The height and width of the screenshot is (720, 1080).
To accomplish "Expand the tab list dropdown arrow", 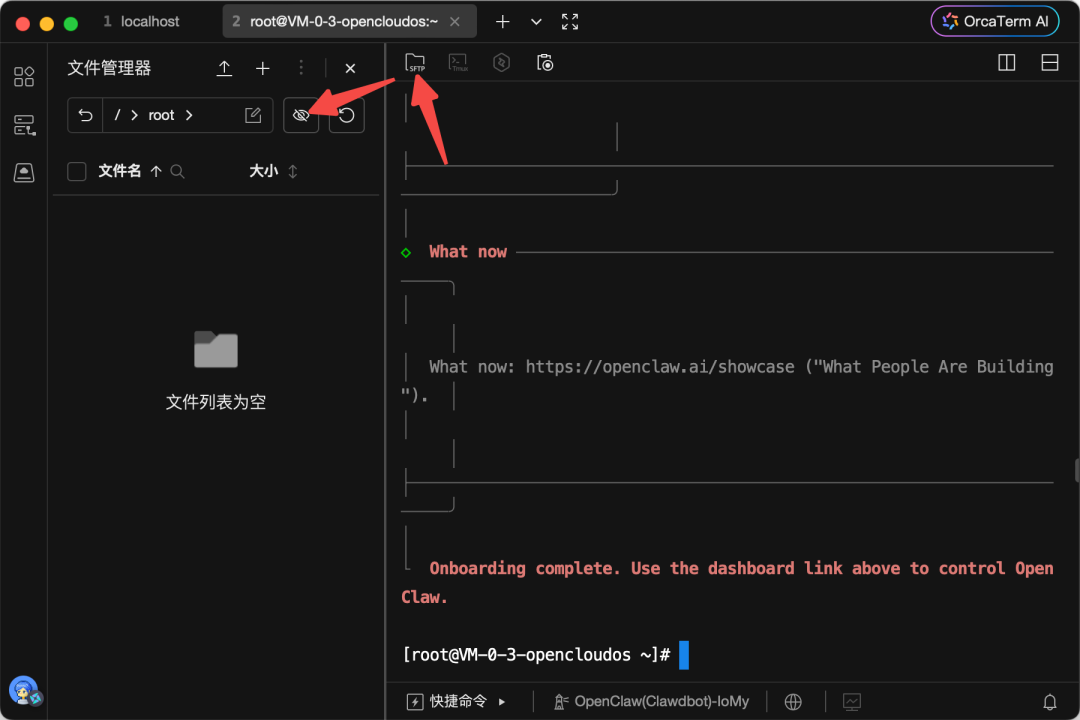I will click(x=536, y=22).
